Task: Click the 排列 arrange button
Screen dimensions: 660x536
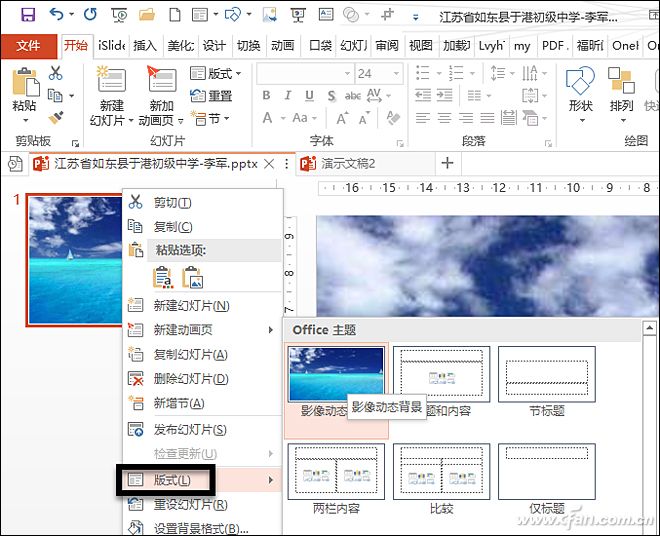Action: (622, 95)
